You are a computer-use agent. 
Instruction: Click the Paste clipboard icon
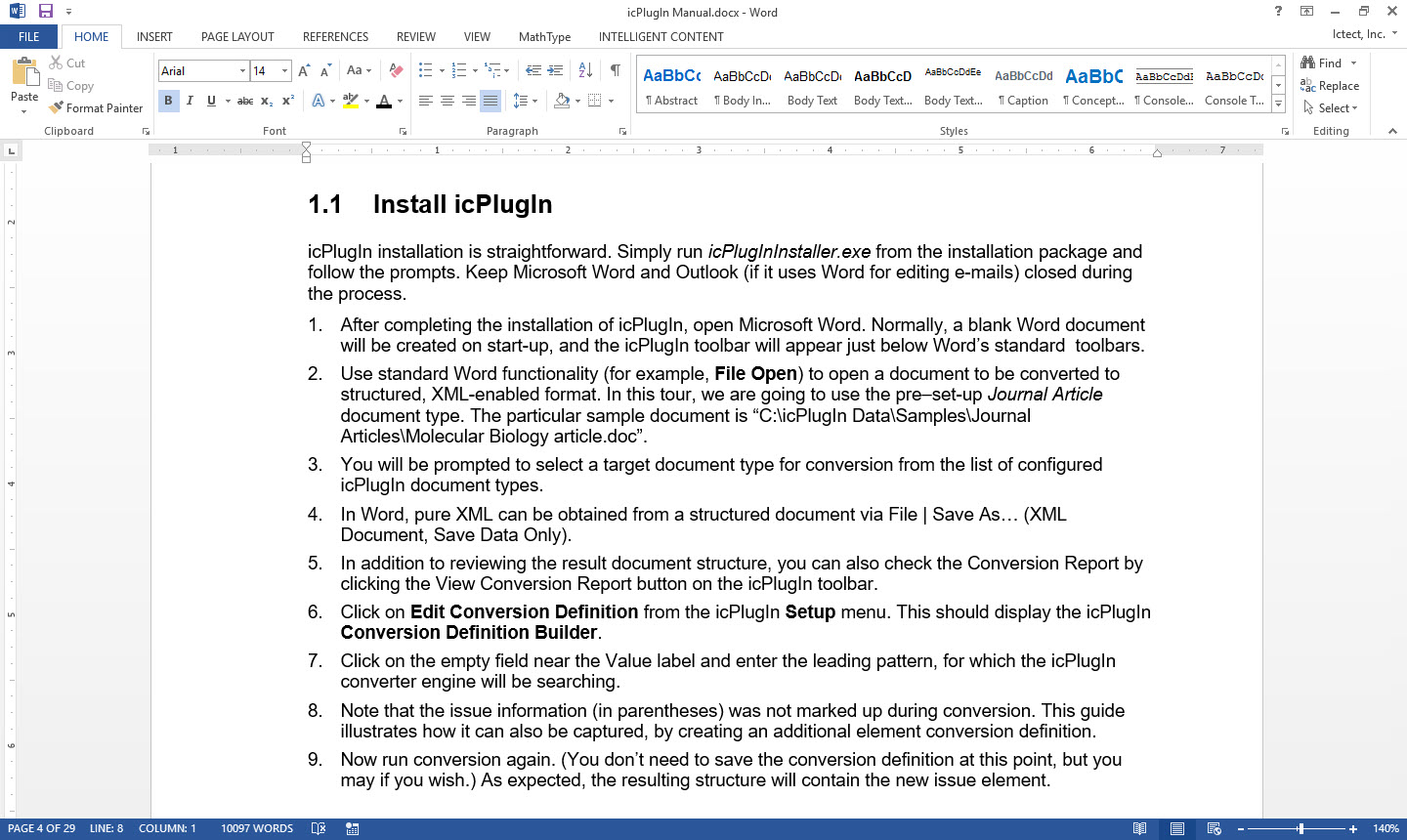tap(23, 73)
